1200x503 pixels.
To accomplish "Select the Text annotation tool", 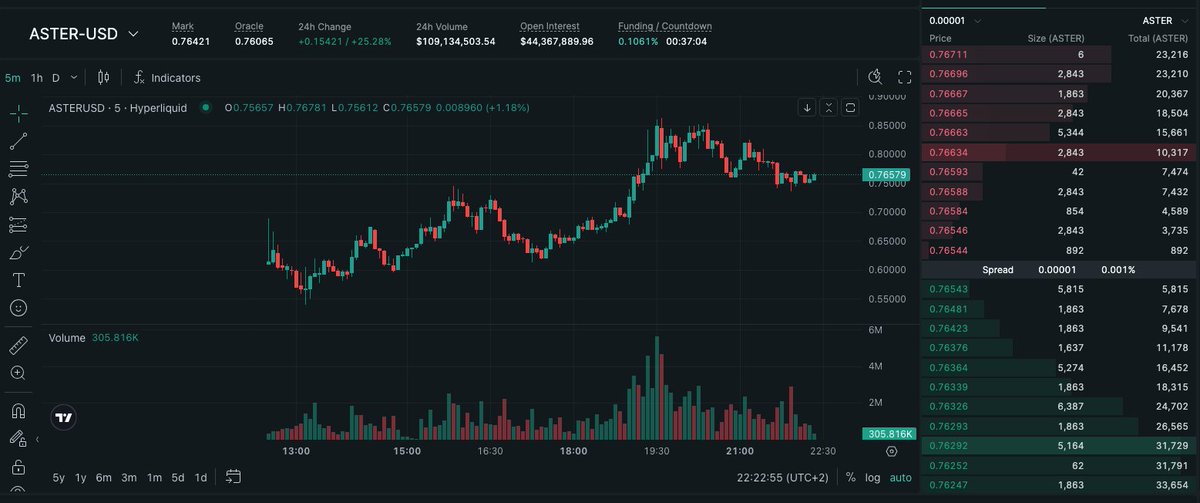I will pyautogui.click(x=18, y=279).
